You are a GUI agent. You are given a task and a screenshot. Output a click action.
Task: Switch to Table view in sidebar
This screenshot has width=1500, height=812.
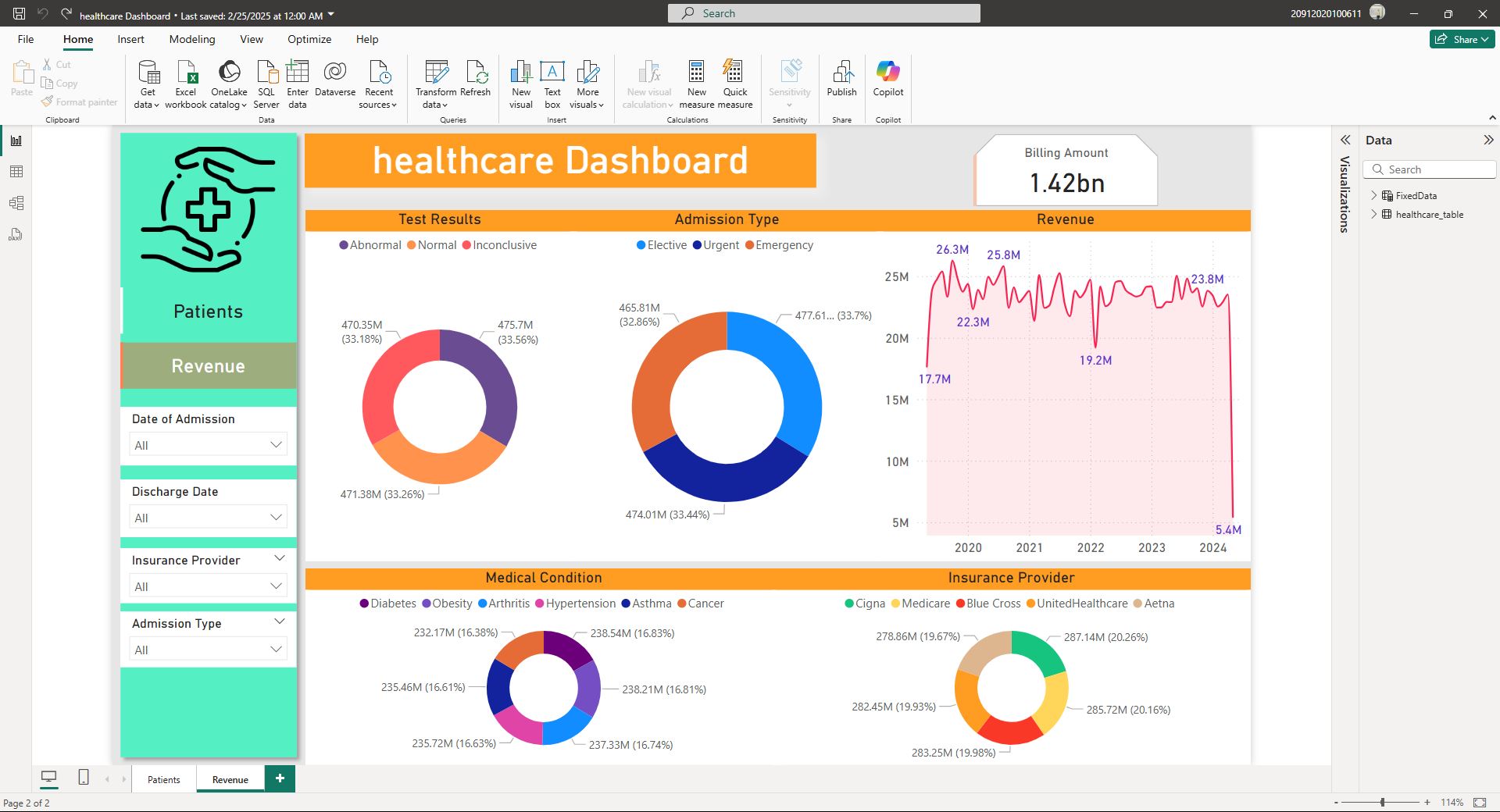coord(16,172)
